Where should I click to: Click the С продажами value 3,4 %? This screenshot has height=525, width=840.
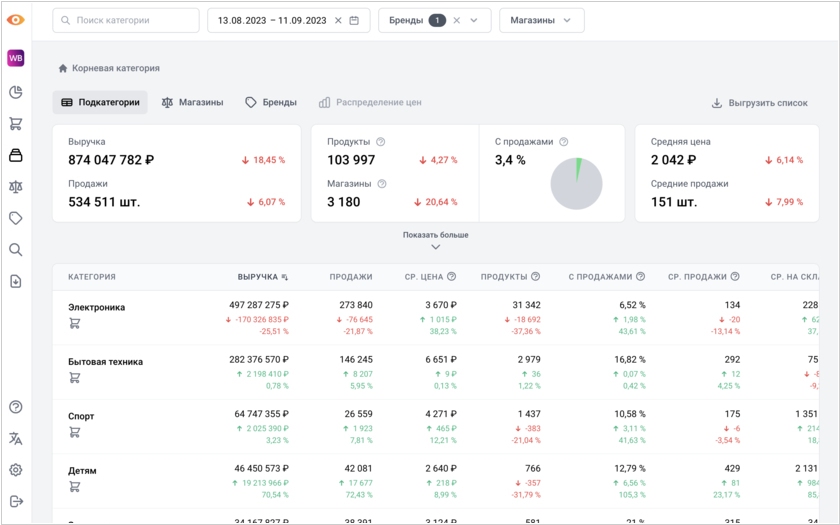(510, 160)
